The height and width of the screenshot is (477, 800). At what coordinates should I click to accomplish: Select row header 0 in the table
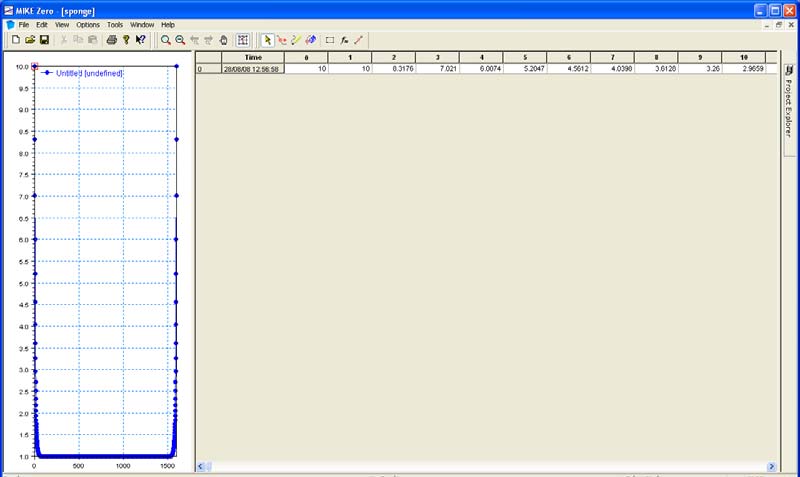[209, 68]
